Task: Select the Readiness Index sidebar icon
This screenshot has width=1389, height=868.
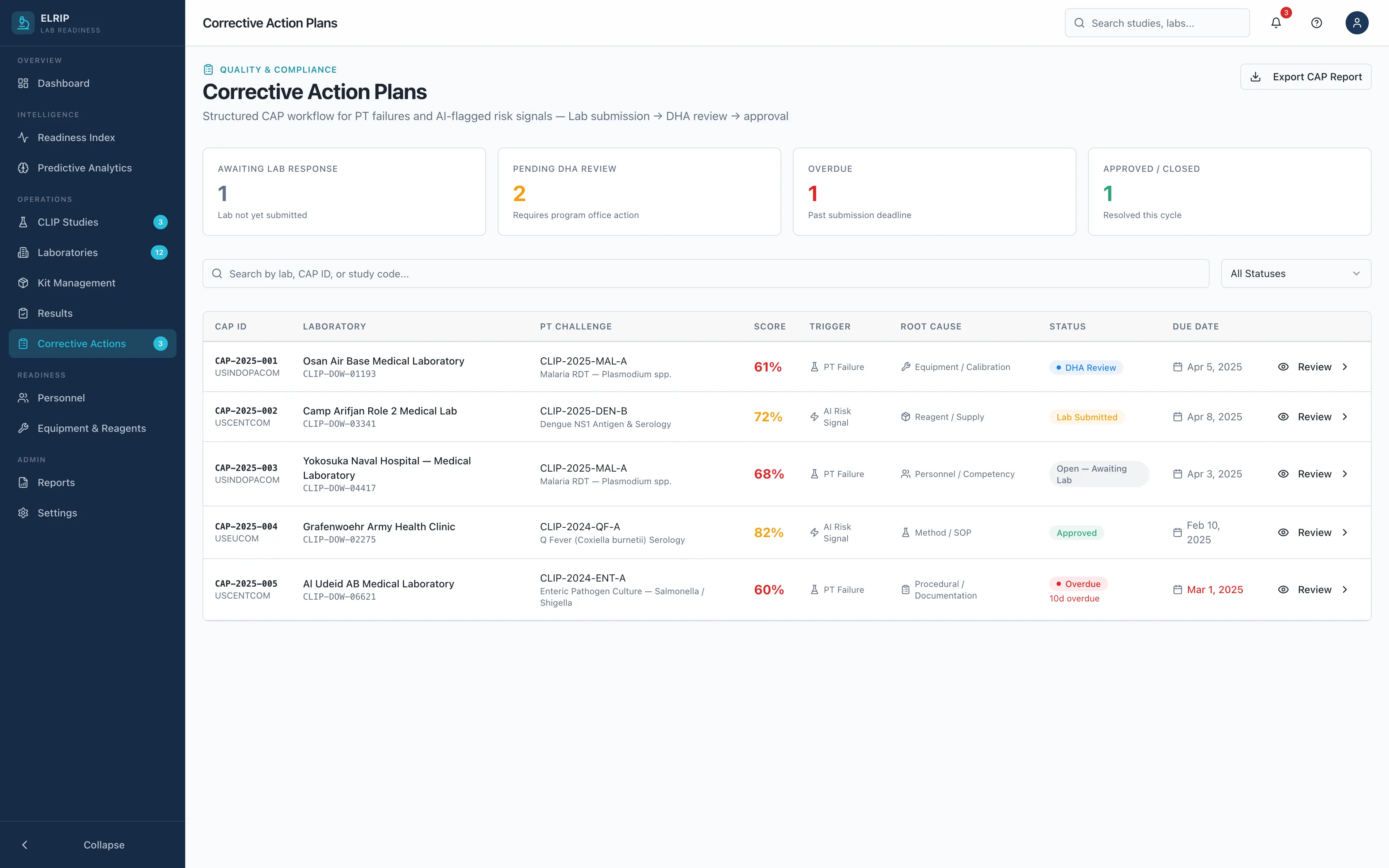Action: click(23, 137)
